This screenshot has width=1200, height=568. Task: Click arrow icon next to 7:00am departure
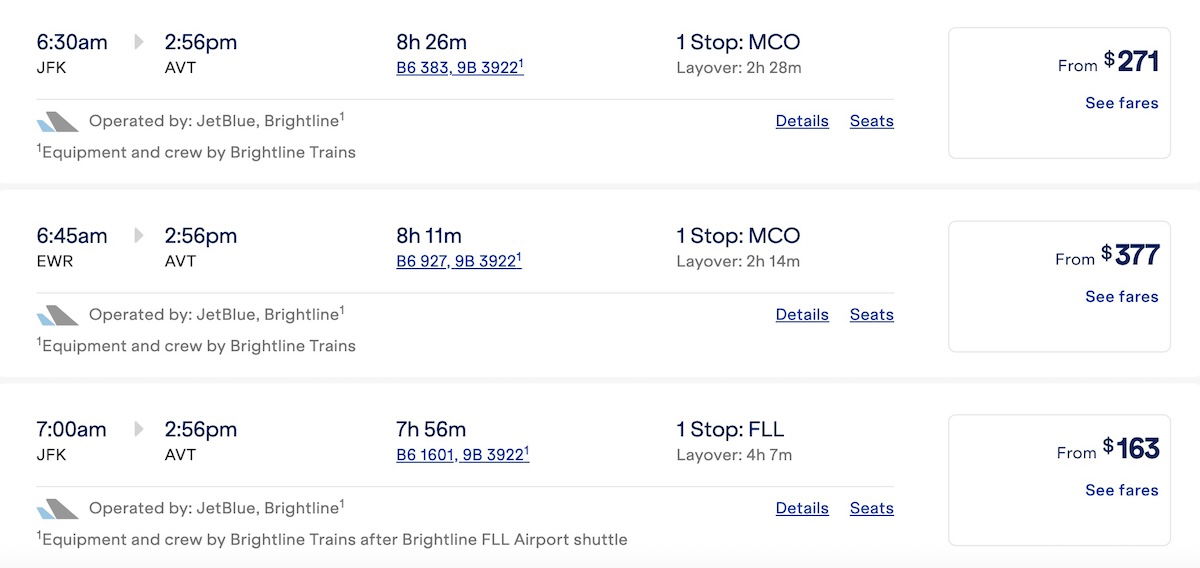139,430
